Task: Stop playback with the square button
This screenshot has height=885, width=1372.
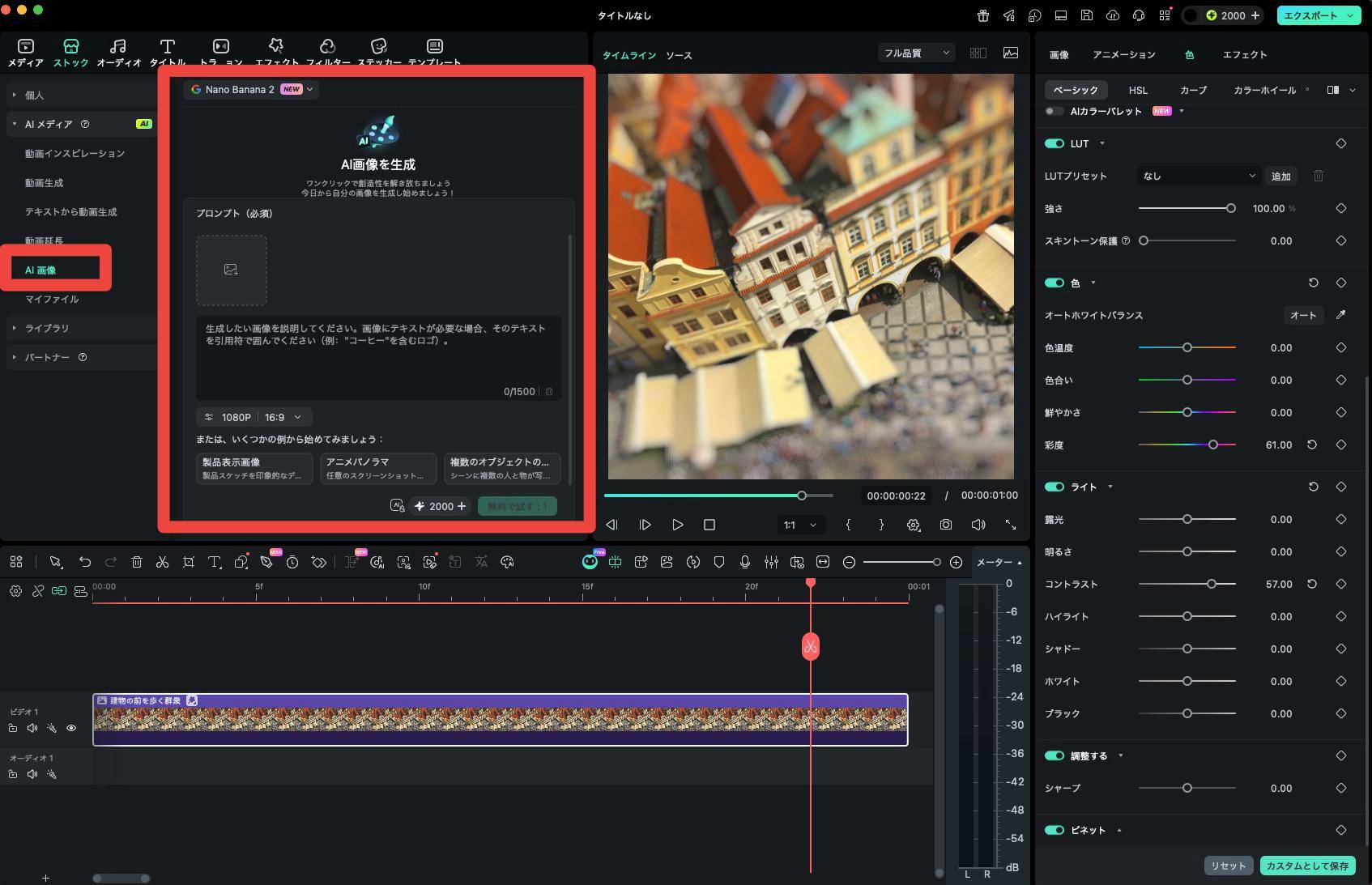Action: [x=709, y=525]
